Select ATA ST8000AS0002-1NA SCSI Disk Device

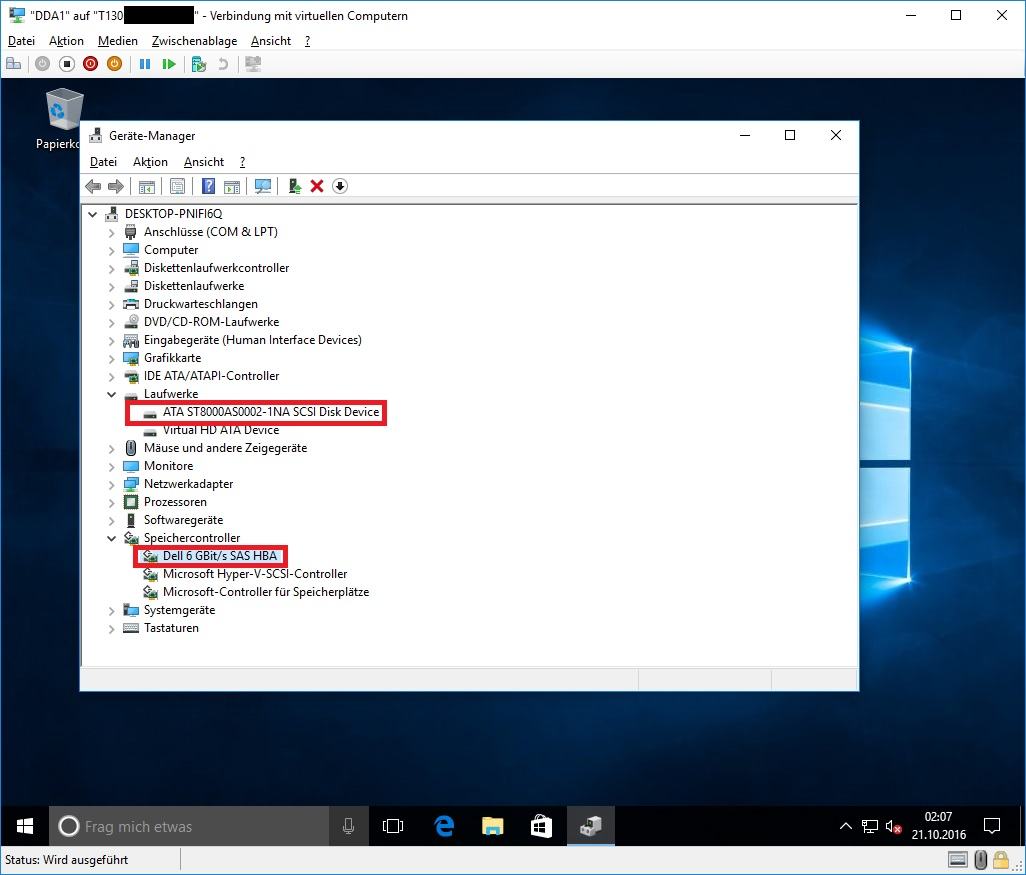[x=271, y=412]
